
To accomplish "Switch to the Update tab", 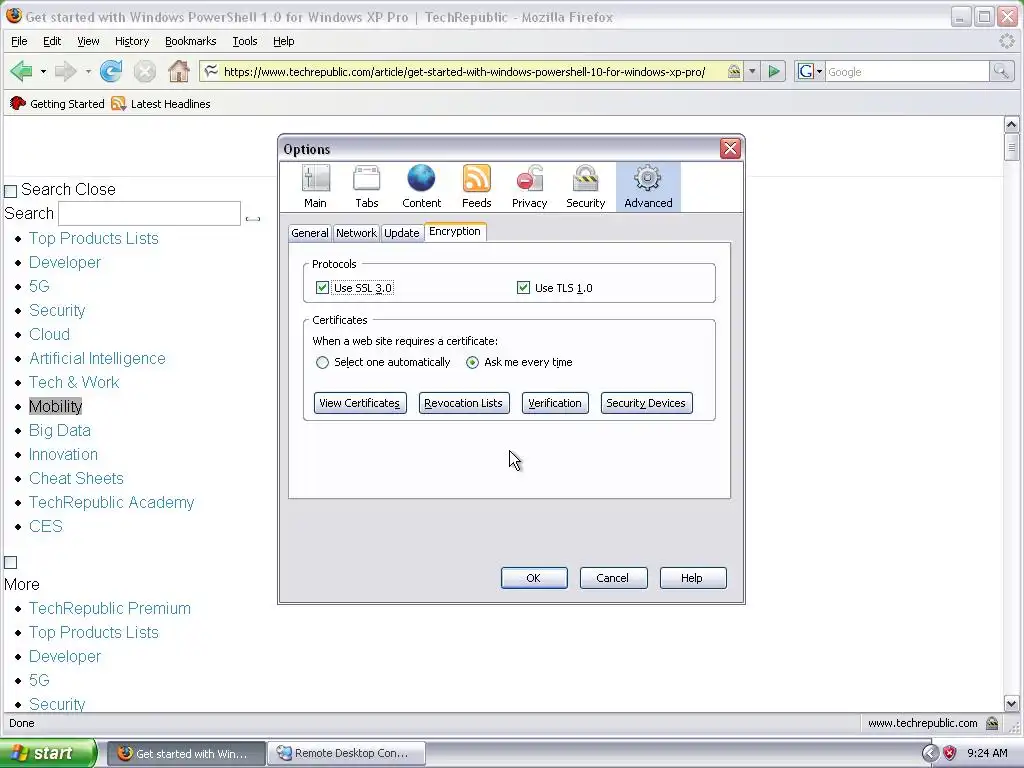I will [402, 233].
